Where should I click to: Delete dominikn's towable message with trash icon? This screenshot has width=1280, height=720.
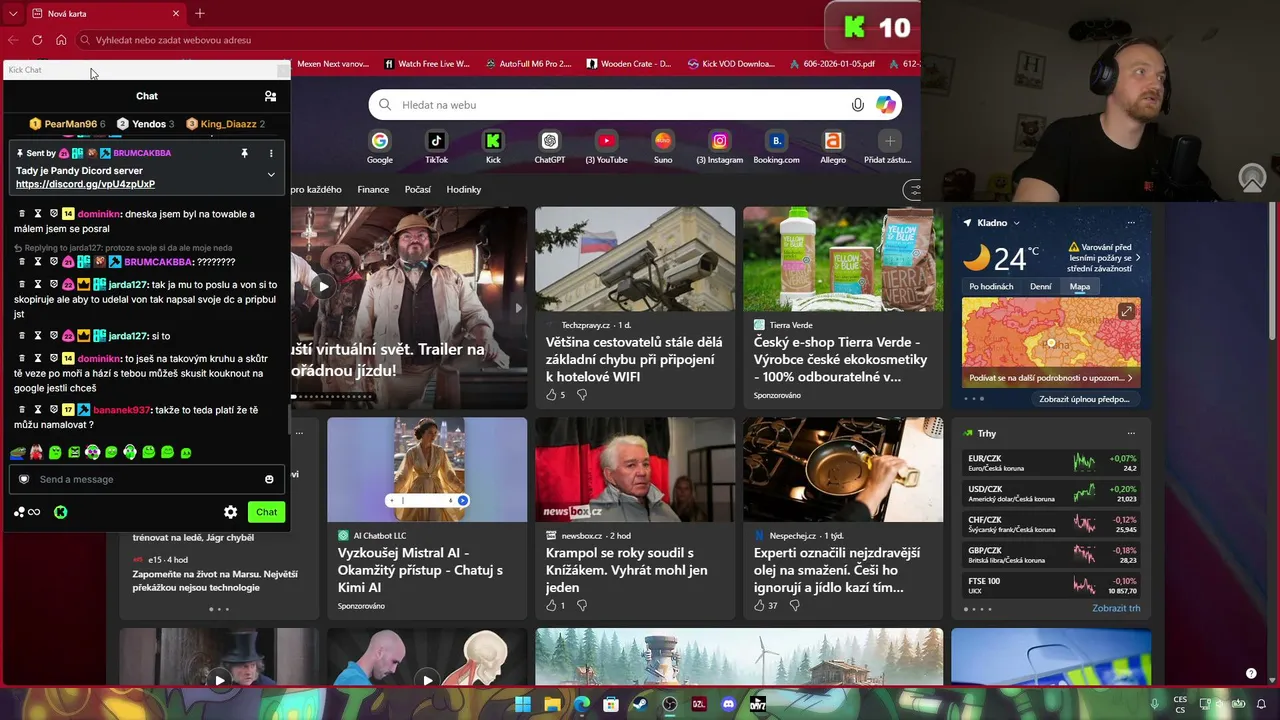coord(22,214)
